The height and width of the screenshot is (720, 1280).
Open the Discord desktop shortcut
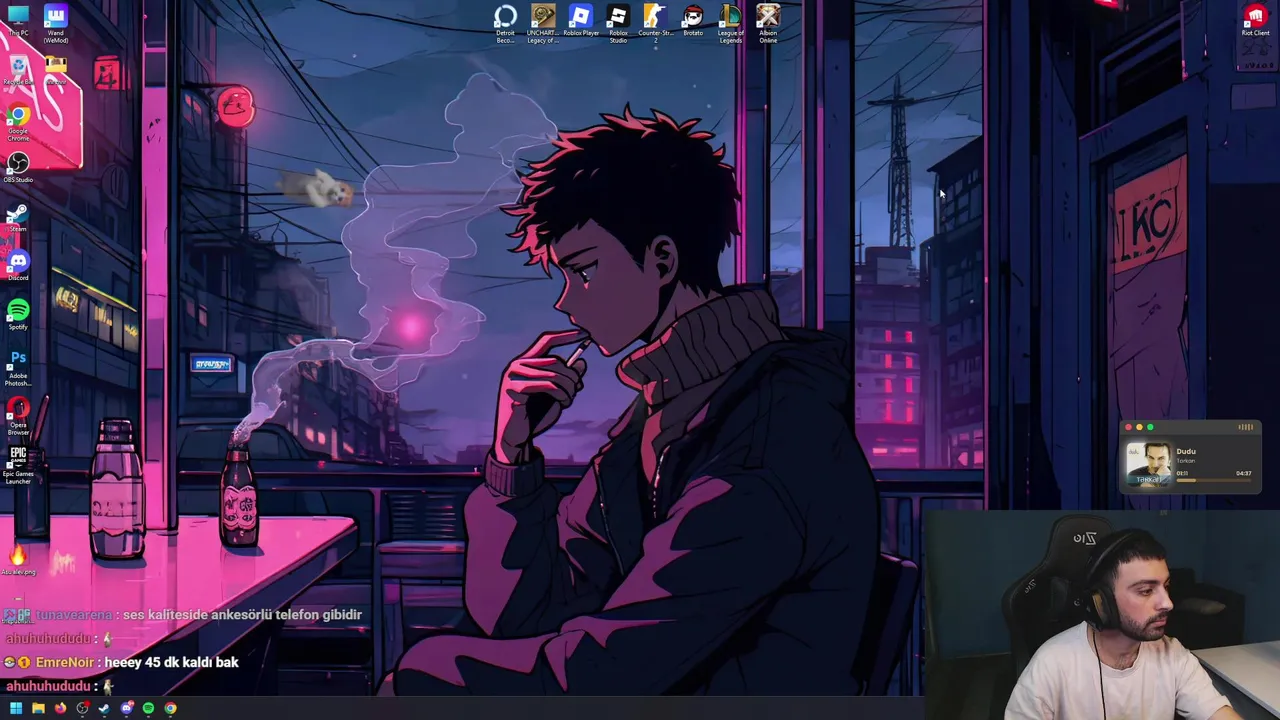[x=18, y=265]
